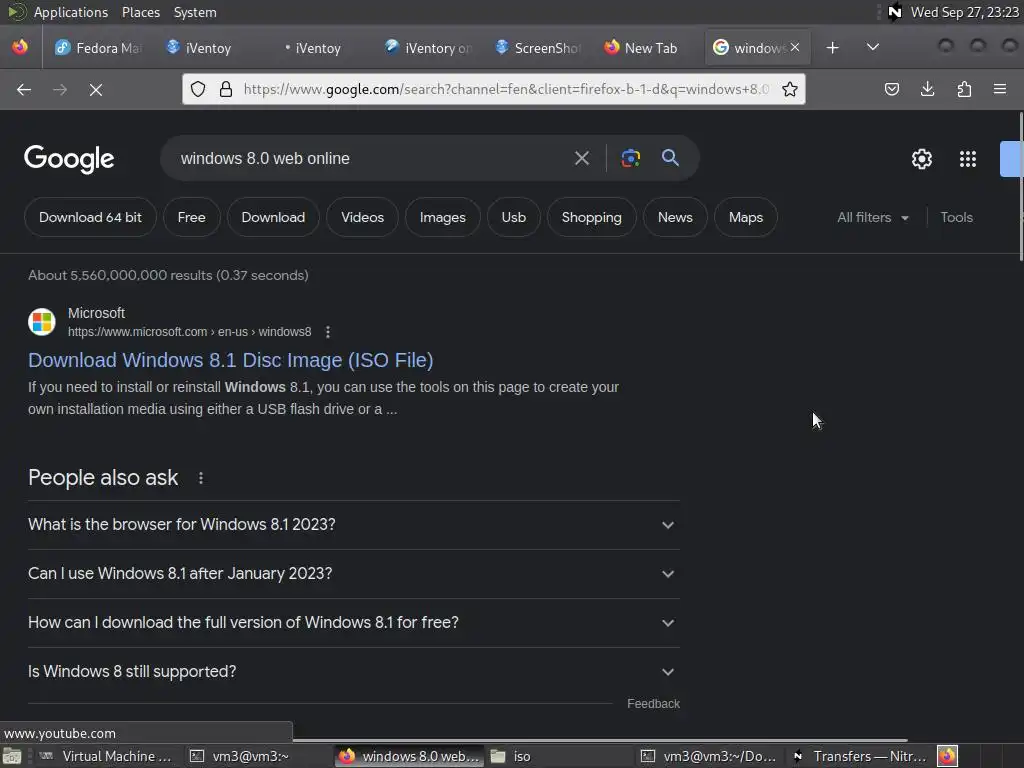
Task: Save page to Pocket
Action: pyautogui.click(x=891, y=89)
